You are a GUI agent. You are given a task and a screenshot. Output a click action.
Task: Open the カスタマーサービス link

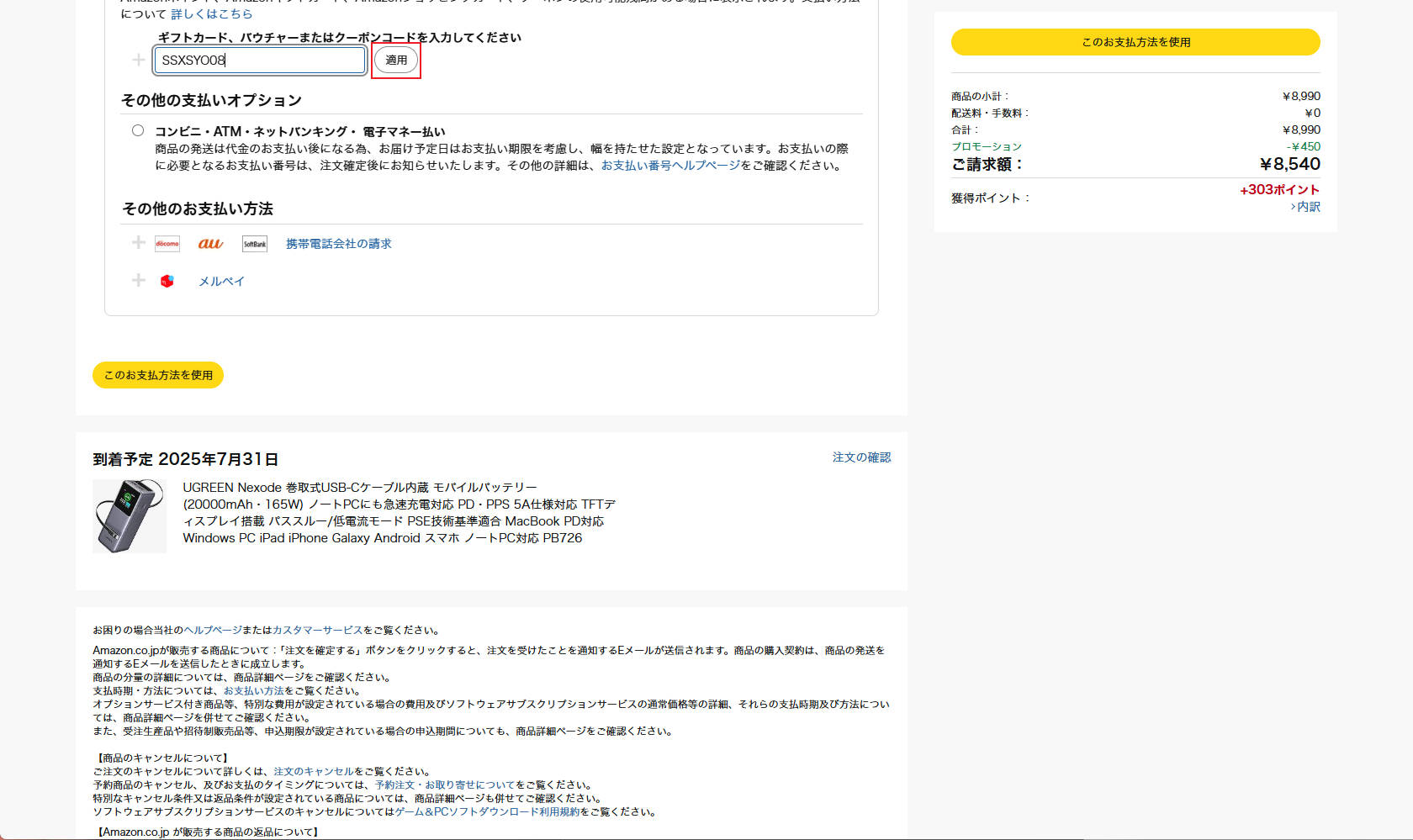(x=317, y=630)
